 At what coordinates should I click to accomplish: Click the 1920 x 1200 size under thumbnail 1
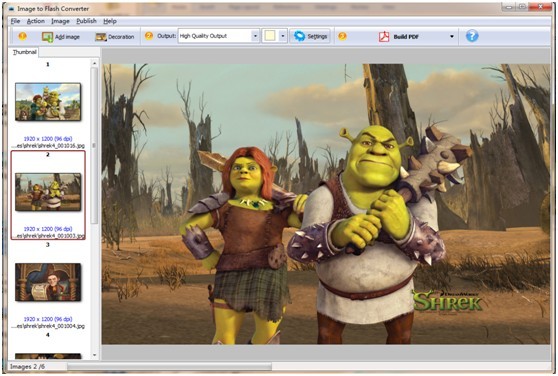pyautogui.click(x=48, y=139)
